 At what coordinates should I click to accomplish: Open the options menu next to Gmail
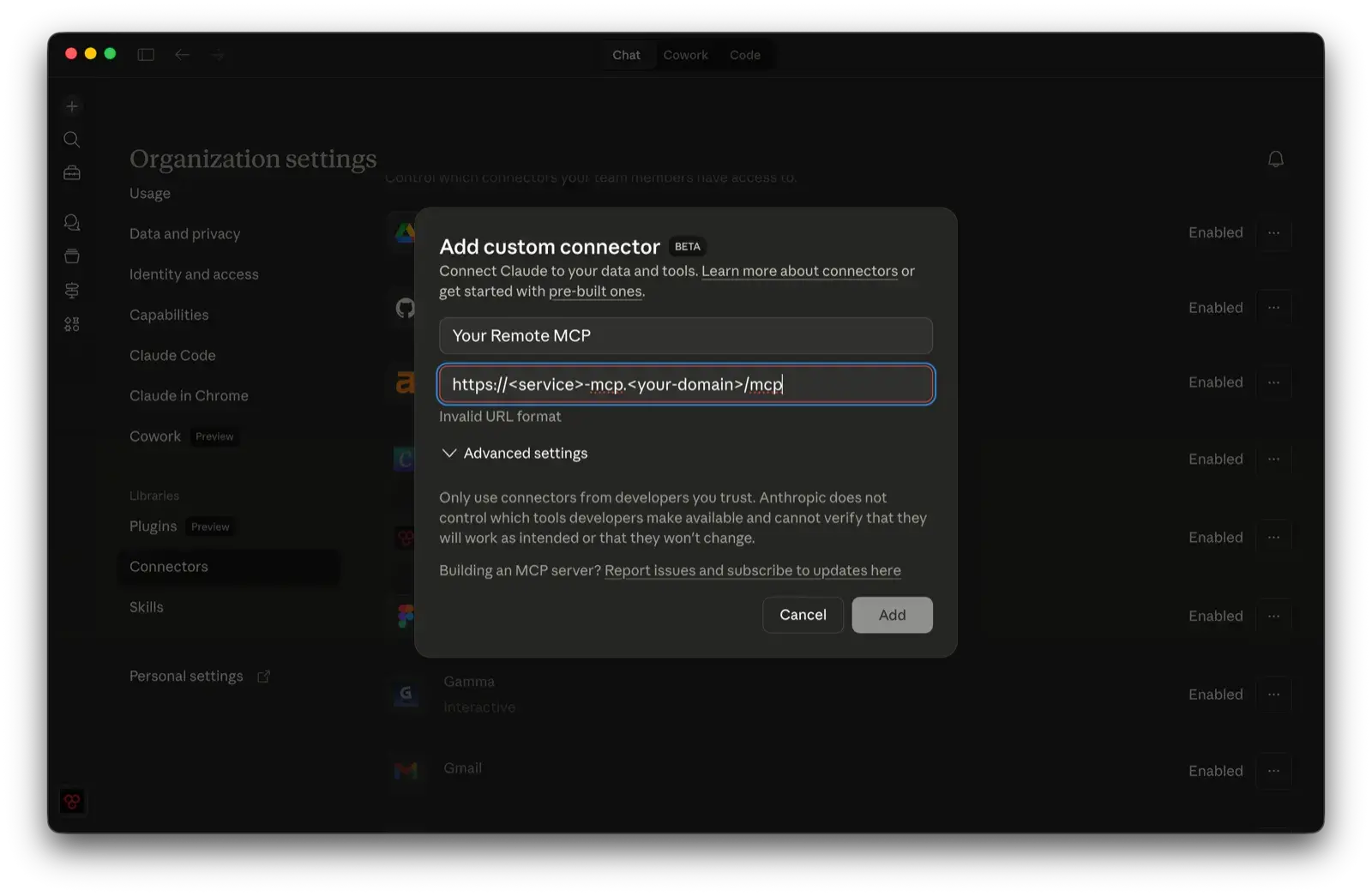(x=1274, y=771)
